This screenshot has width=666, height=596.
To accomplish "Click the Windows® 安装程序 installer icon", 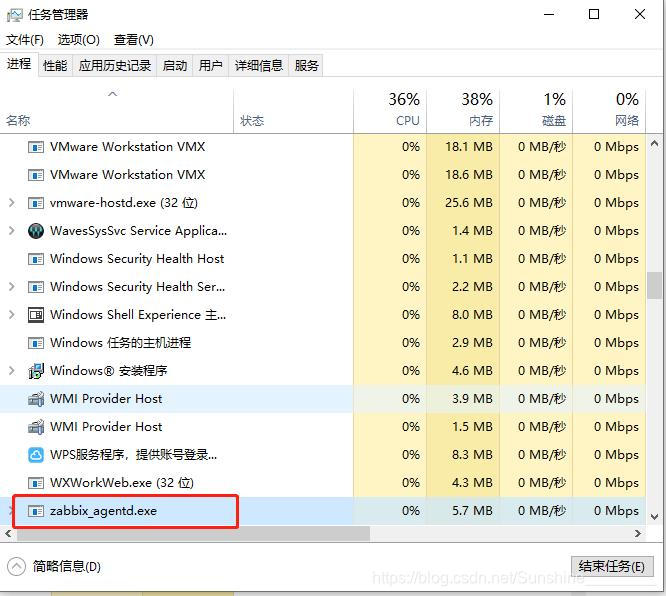I will [x=36, y=371].
